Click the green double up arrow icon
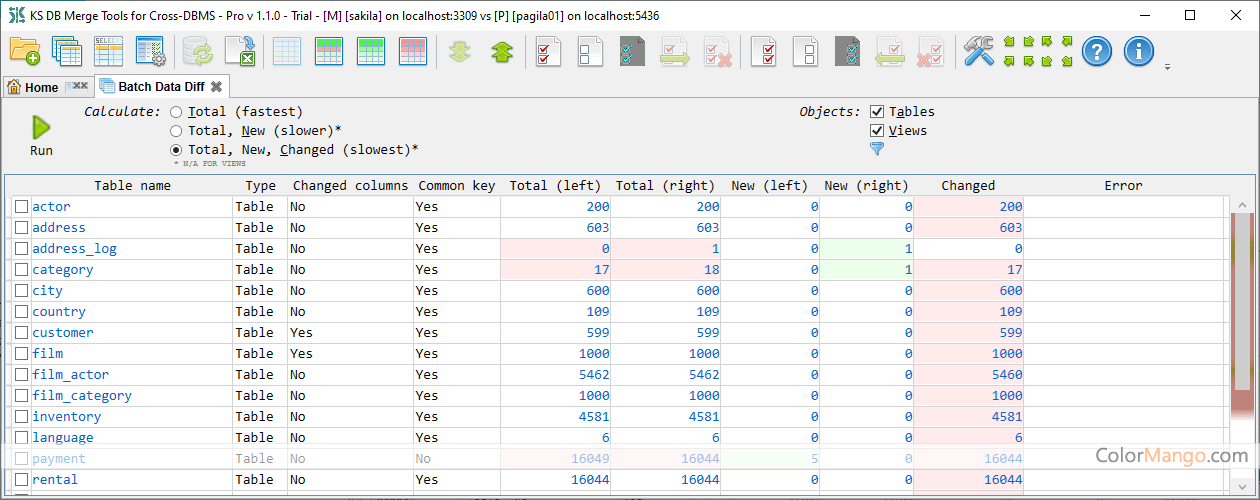Image resolution: width=1260 pixels, height=500 pixels. point(501,51)
